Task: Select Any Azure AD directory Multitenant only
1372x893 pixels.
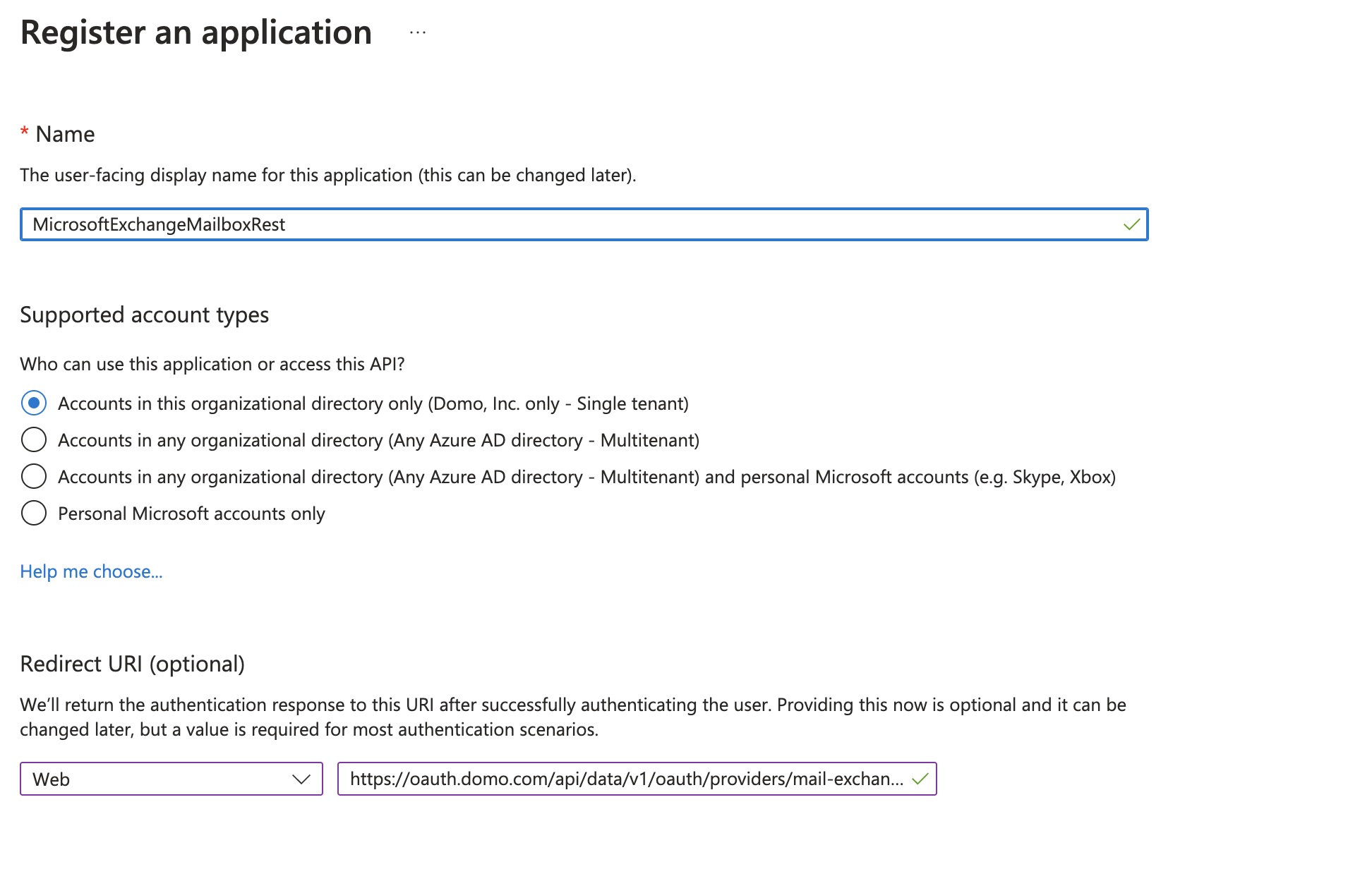Action: [x=34, y=440]
